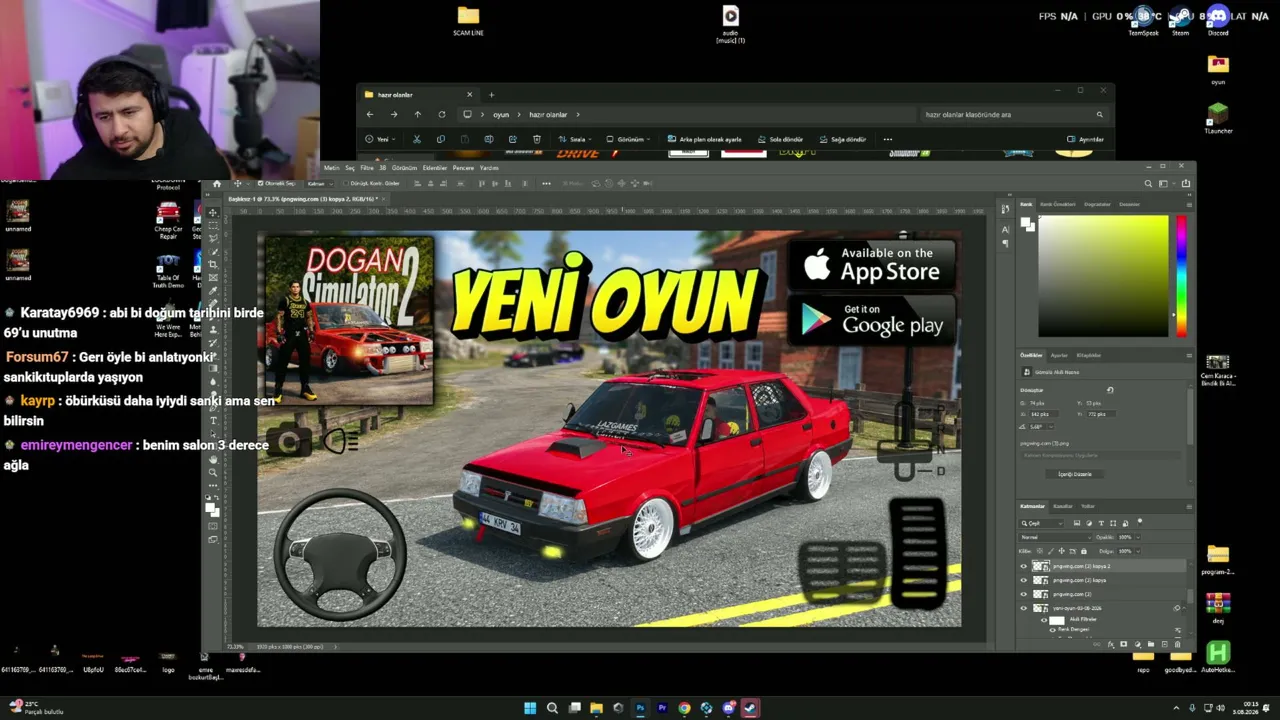The width and height of the screenshot is (1280, 720).
Task: Pick a color in the color field
Action: click(x=1103, y=276)
